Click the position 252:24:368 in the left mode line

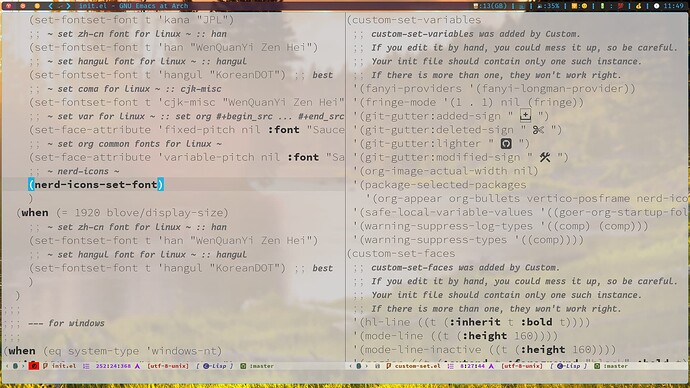tap(113, 366)
